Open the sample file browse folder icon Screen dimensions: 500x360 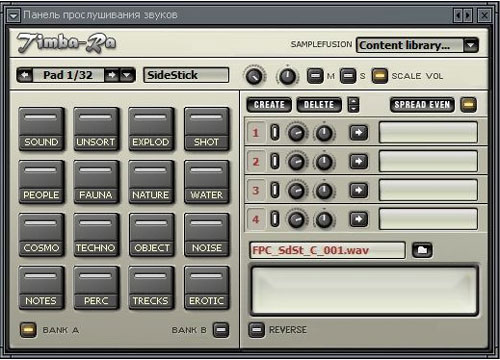tap(422, 250)
